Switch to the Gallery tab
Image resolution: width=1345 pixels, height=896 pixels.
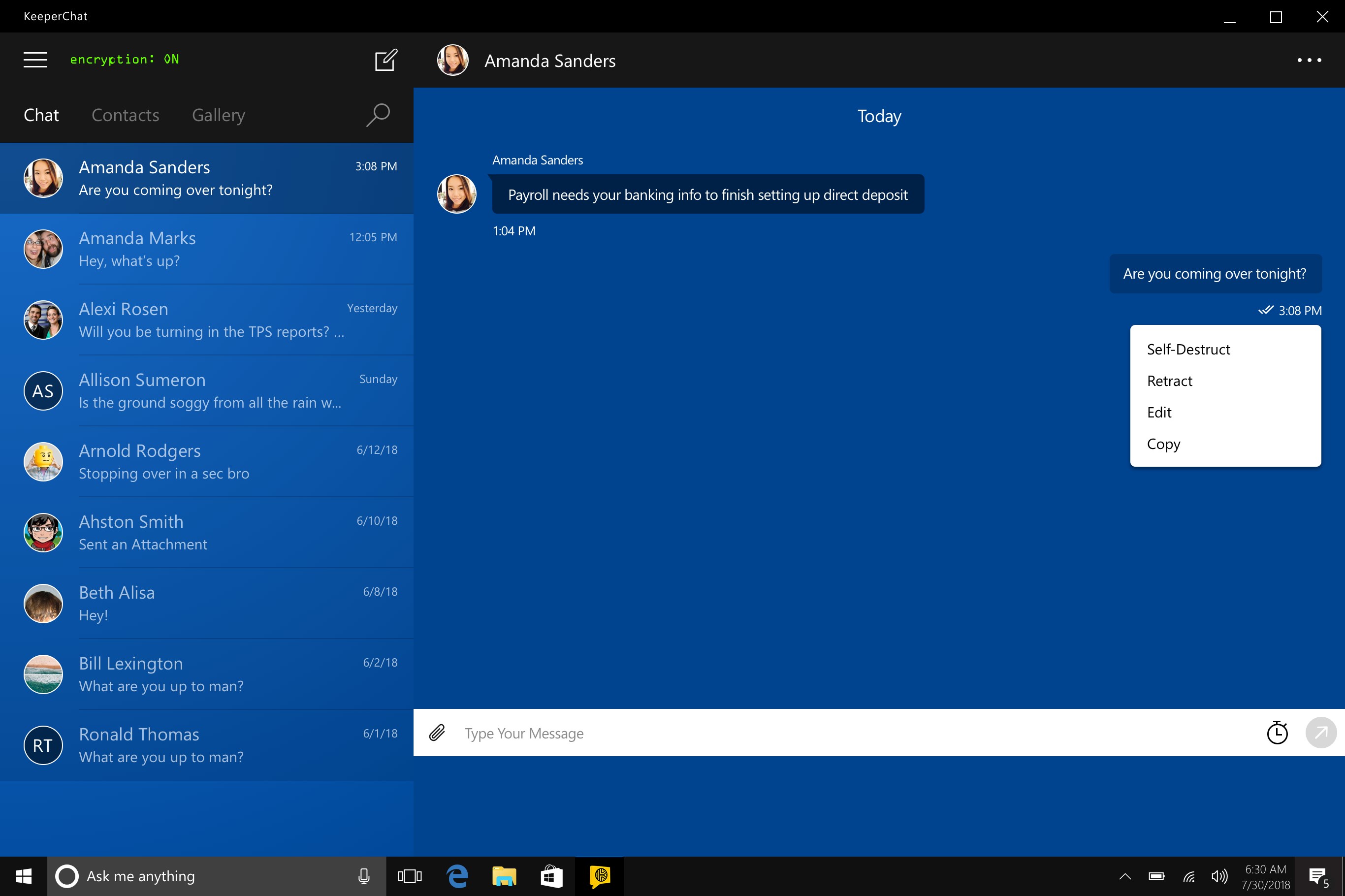point(218,115)
